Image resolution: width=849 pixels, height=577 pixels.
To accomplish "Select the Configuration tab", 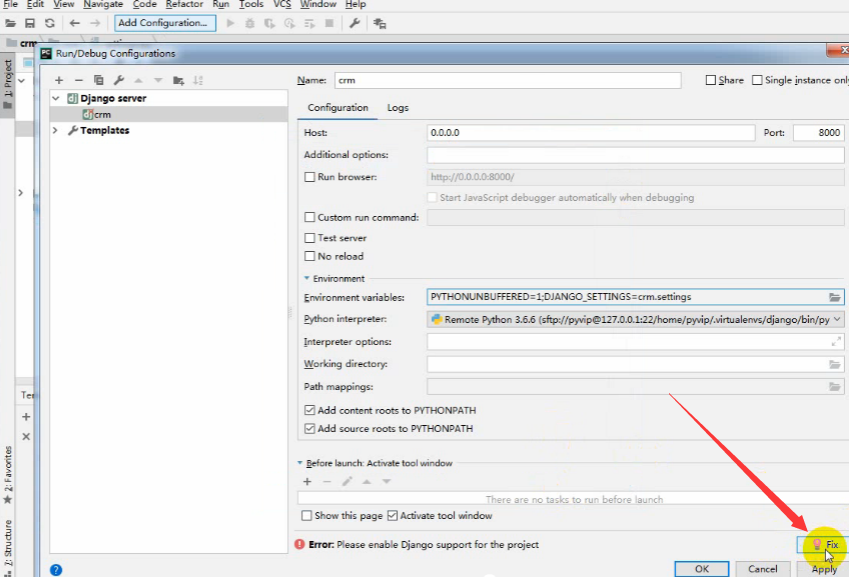I will click(338, 108).
